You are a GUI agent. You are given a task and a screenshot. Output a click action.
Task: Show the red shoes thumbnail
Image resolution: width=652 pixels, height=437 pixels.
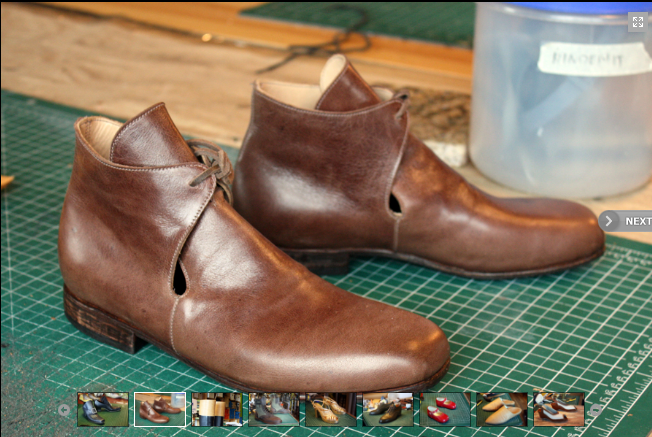pos(445,409)
